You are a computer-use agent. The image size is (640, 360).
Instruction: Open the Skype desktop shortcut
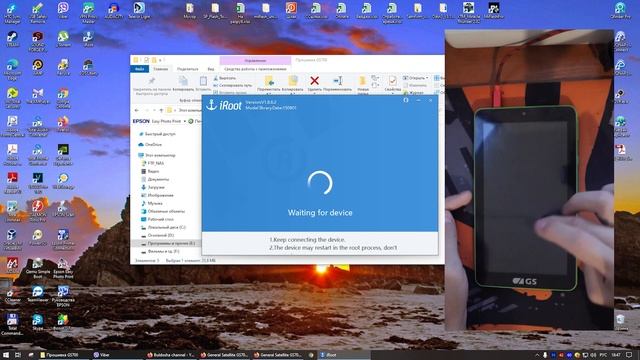click(38, 322)
